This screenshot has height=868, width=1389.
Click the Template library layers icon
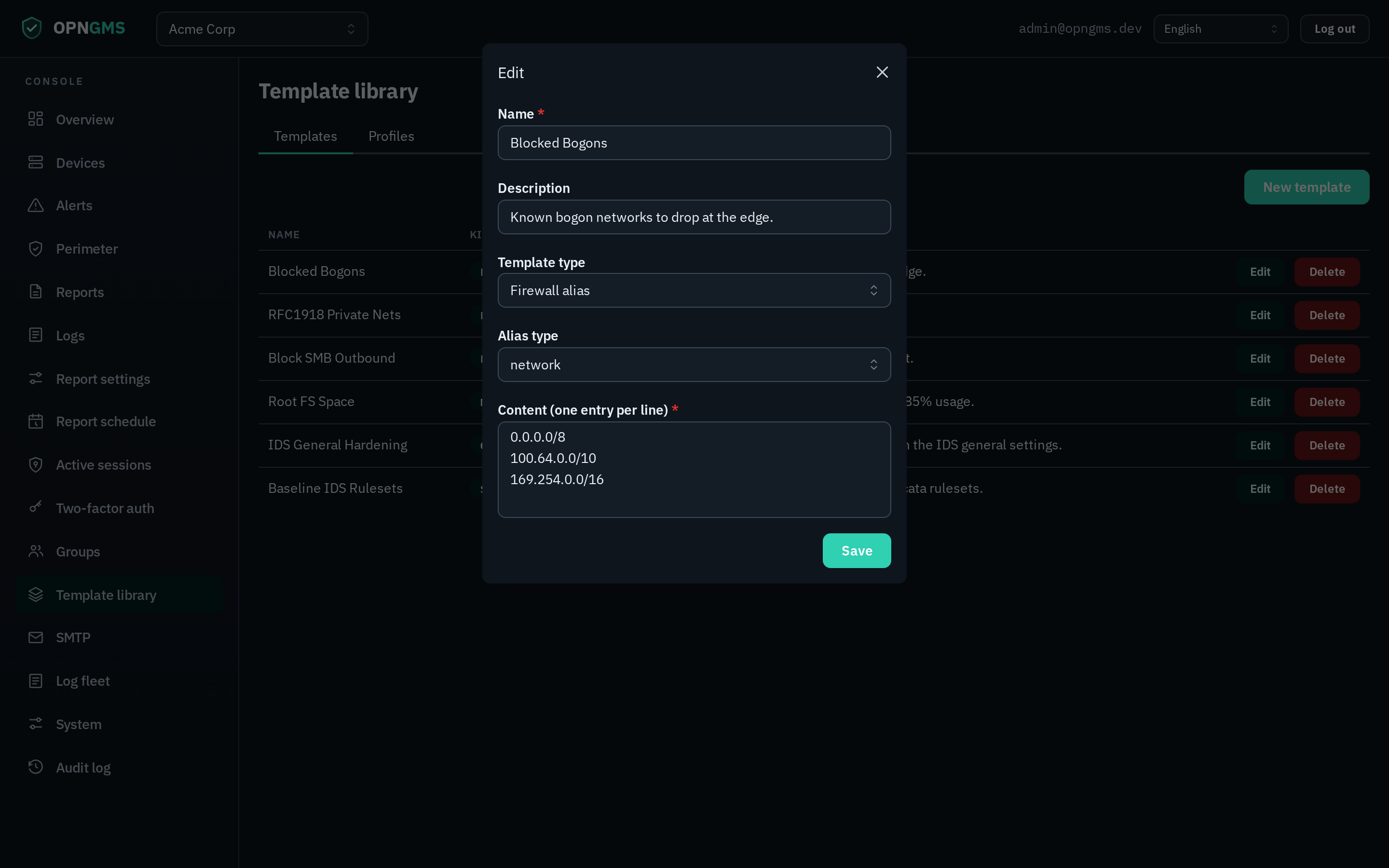click(36, 595)
